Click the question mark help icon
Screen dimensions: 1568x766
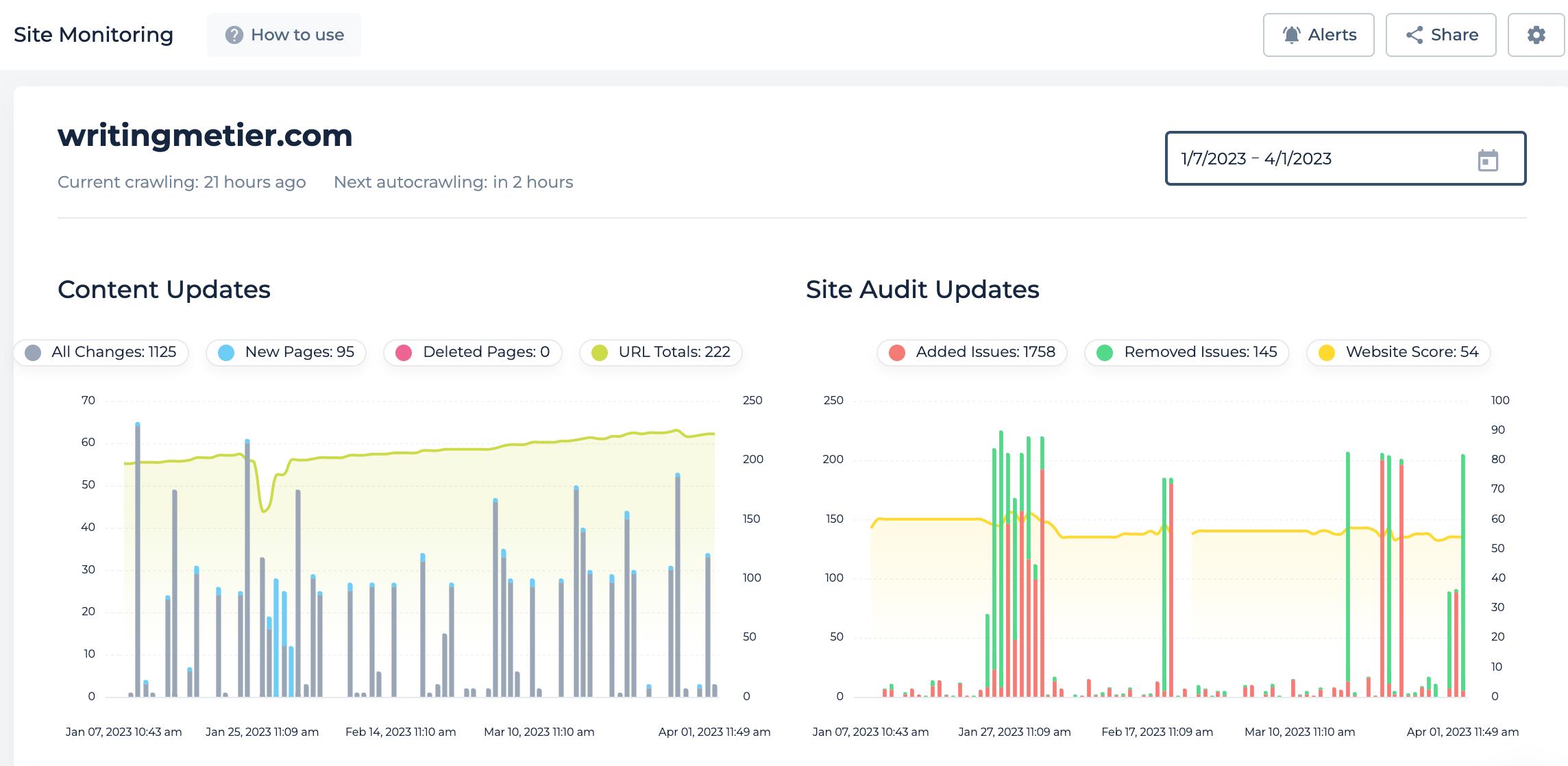pyautogui.click(x=234, y=35)
